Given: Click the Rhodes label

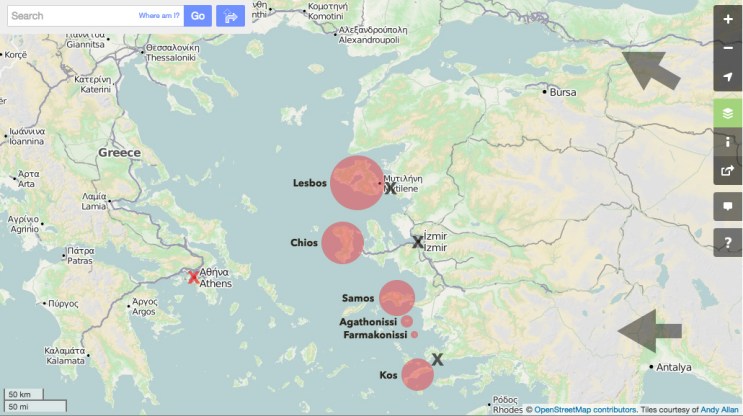Looking at the screenshot, I should click(506, 405).
